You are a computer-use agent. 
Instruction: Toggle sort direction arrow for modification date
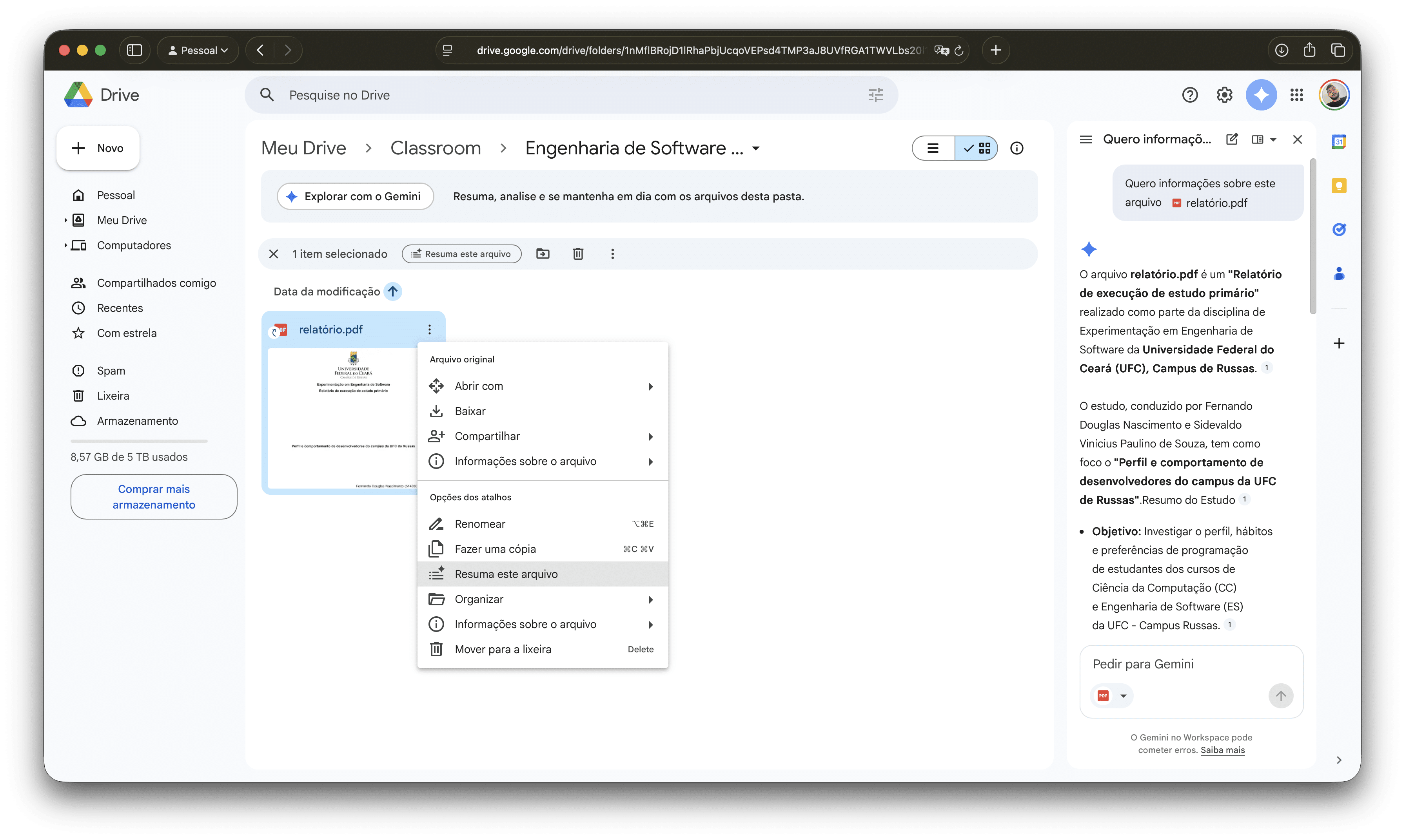[x=392, y=291]
